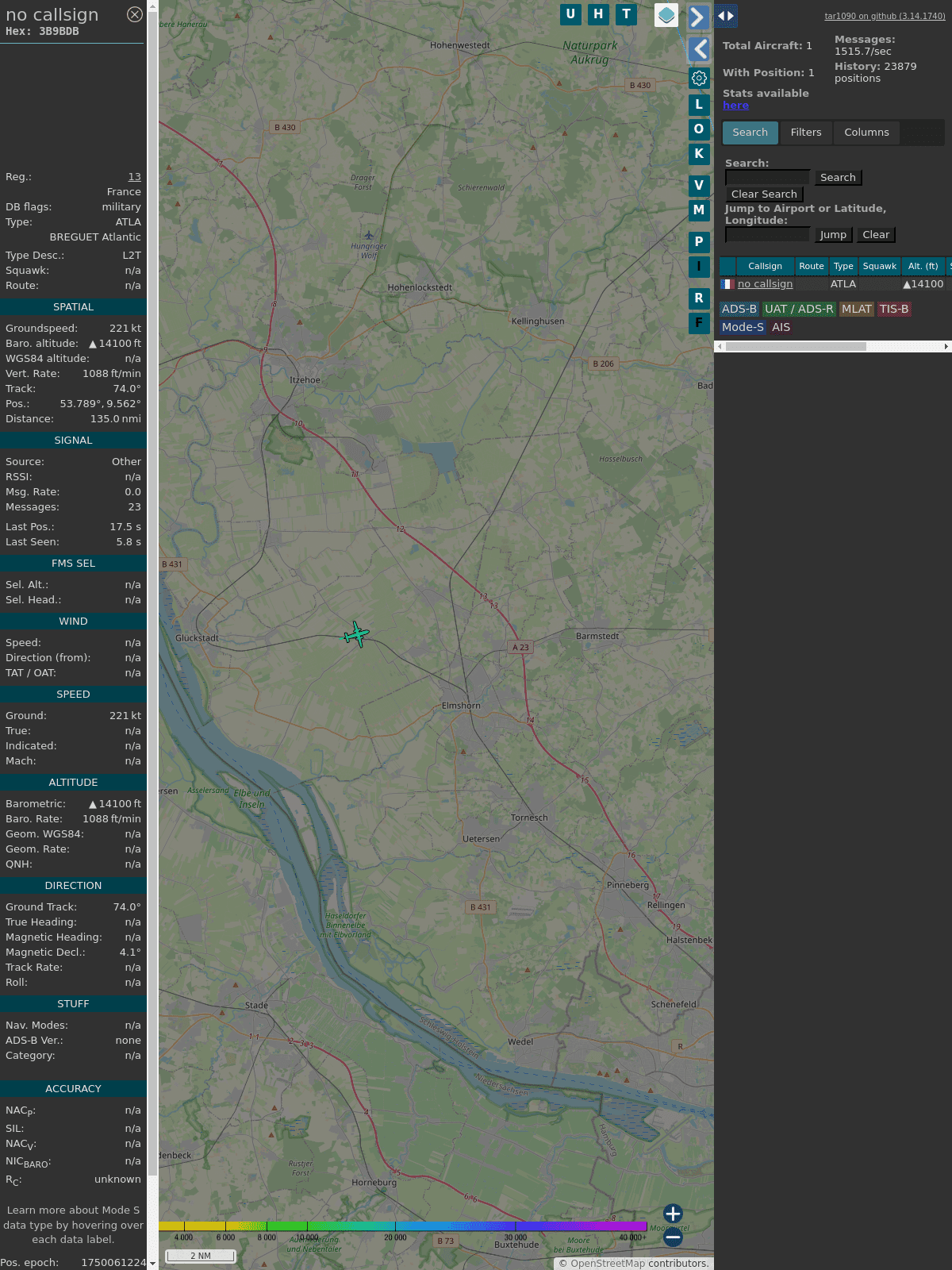This screenshot has width=952, height=1270.
Task: Sort table by Squawk column
Action: (879, 267)
